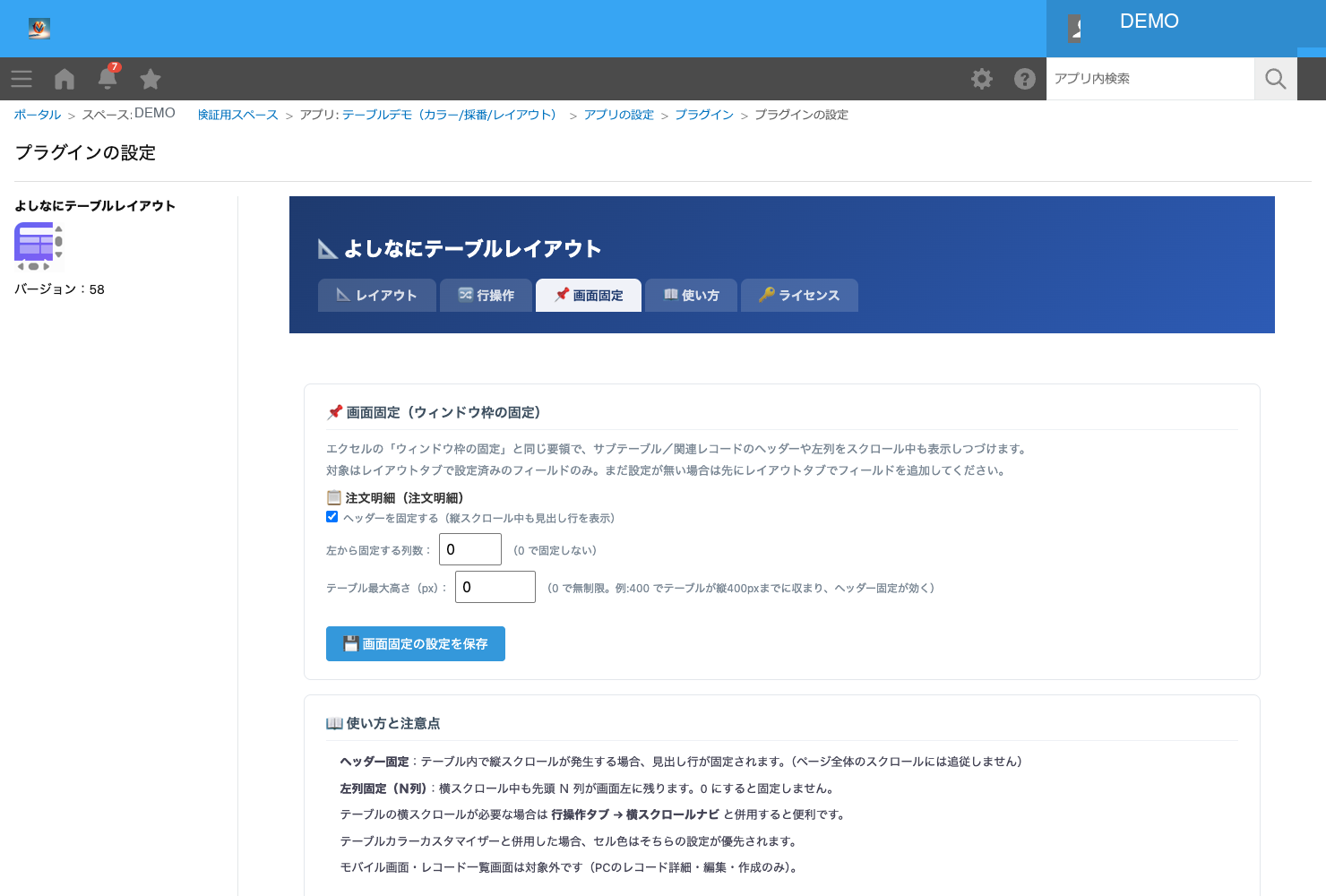The image size is (1326, 896).
Task: Click the よしなにテーブルレイアウト sidebar title
Action: point(95,205)
